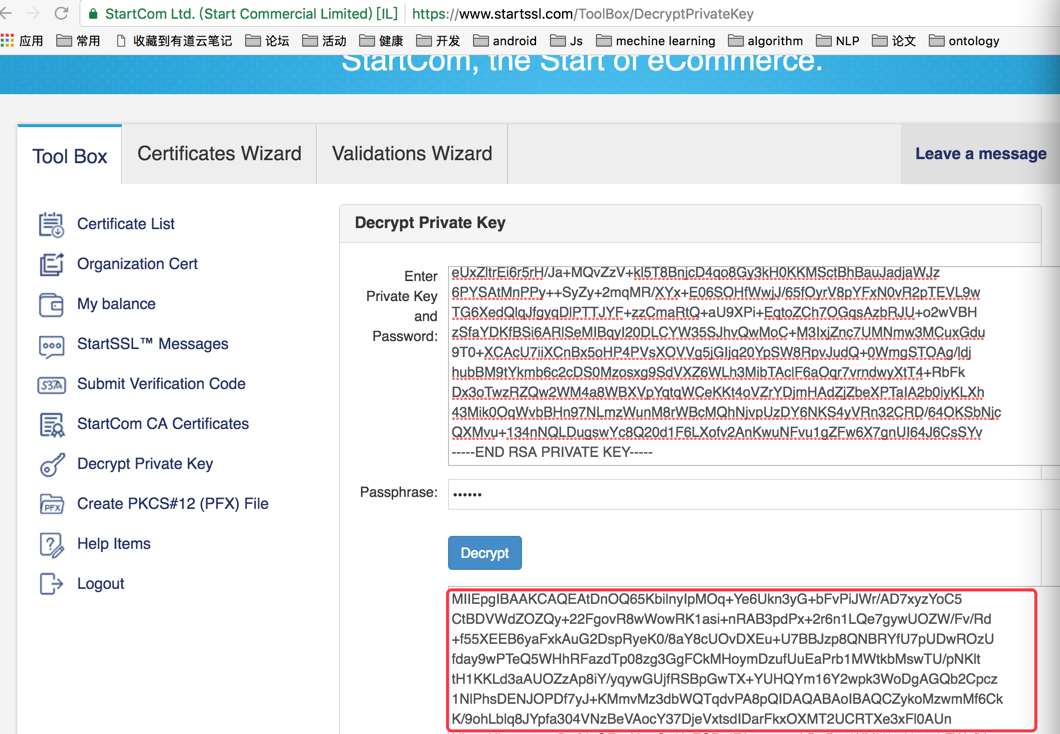The height and width of the screenshot is (734, 1060).
Task: Open the 开发 bookmarks folder
Action: (437, 41)
